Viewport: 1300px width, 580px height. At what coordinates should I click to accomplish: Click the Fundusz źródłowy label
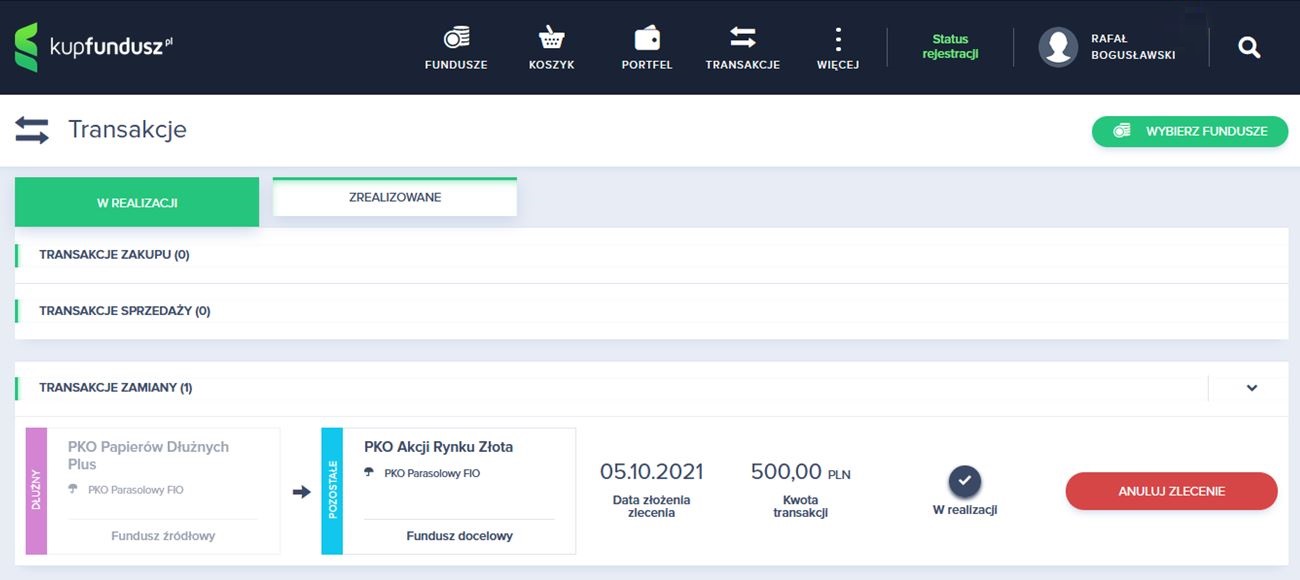pos(163,536)
